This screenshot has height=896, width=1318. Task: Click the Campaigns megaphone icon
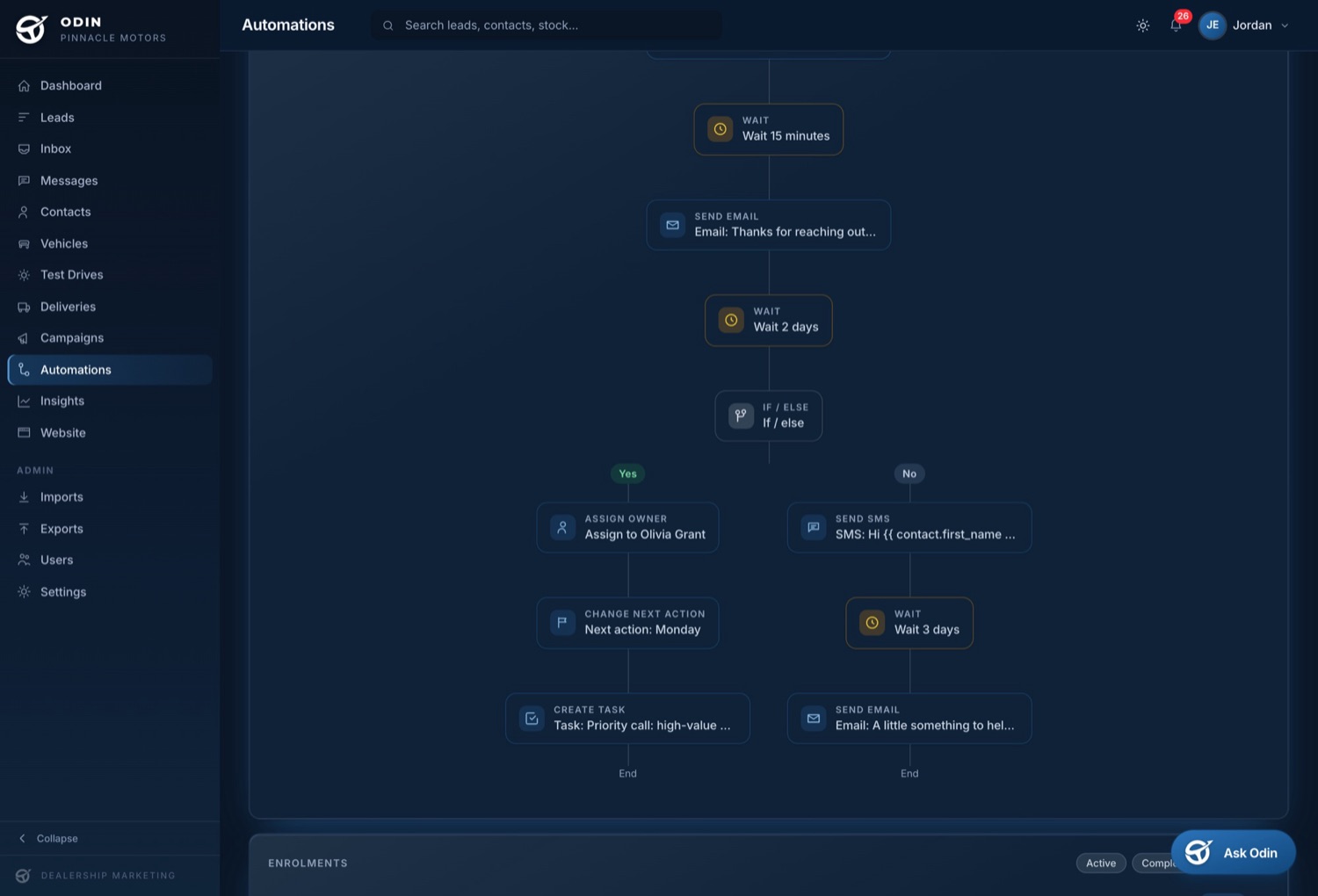pos(24,338)
